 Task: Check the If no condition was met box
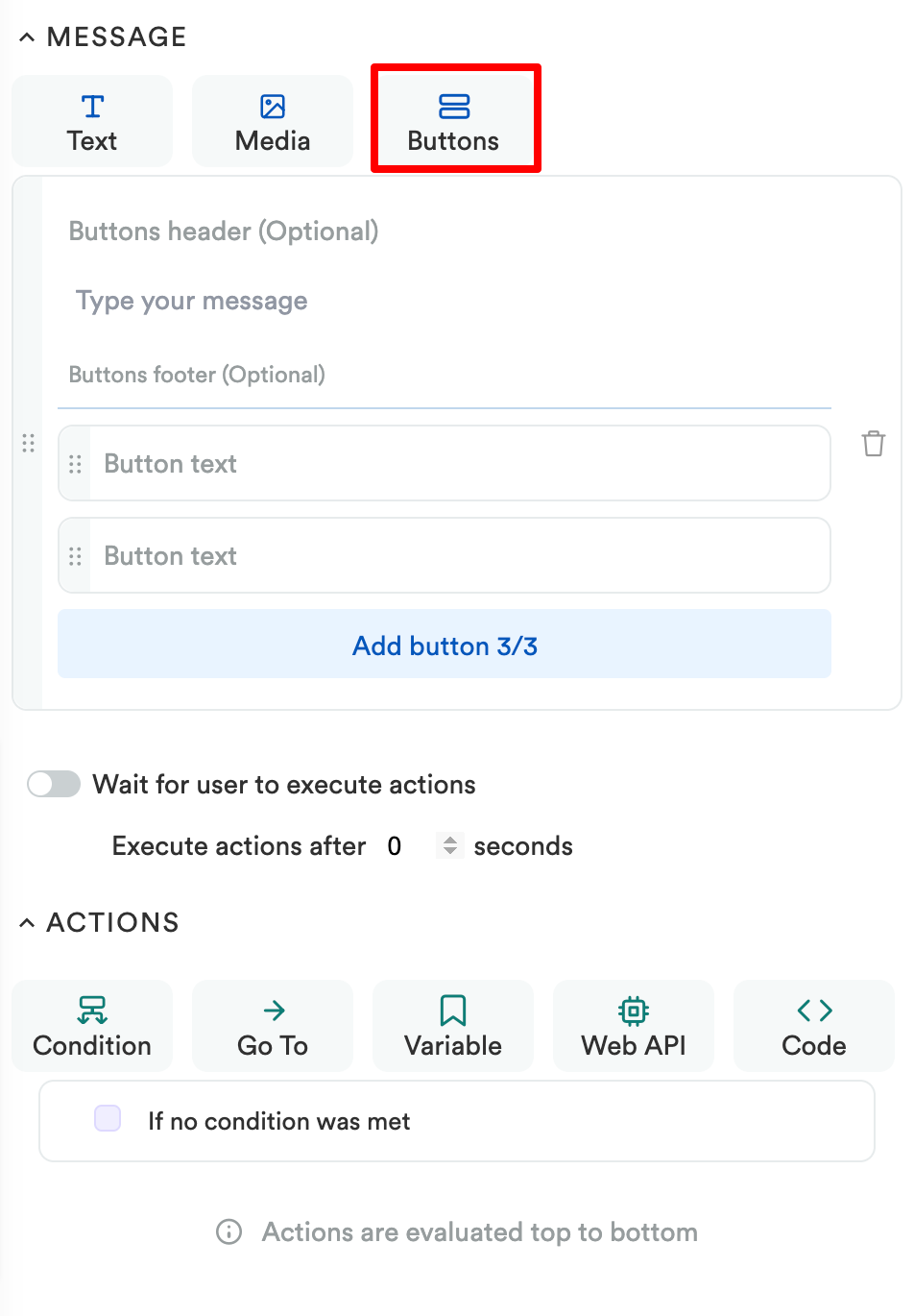coord(108,1118)
